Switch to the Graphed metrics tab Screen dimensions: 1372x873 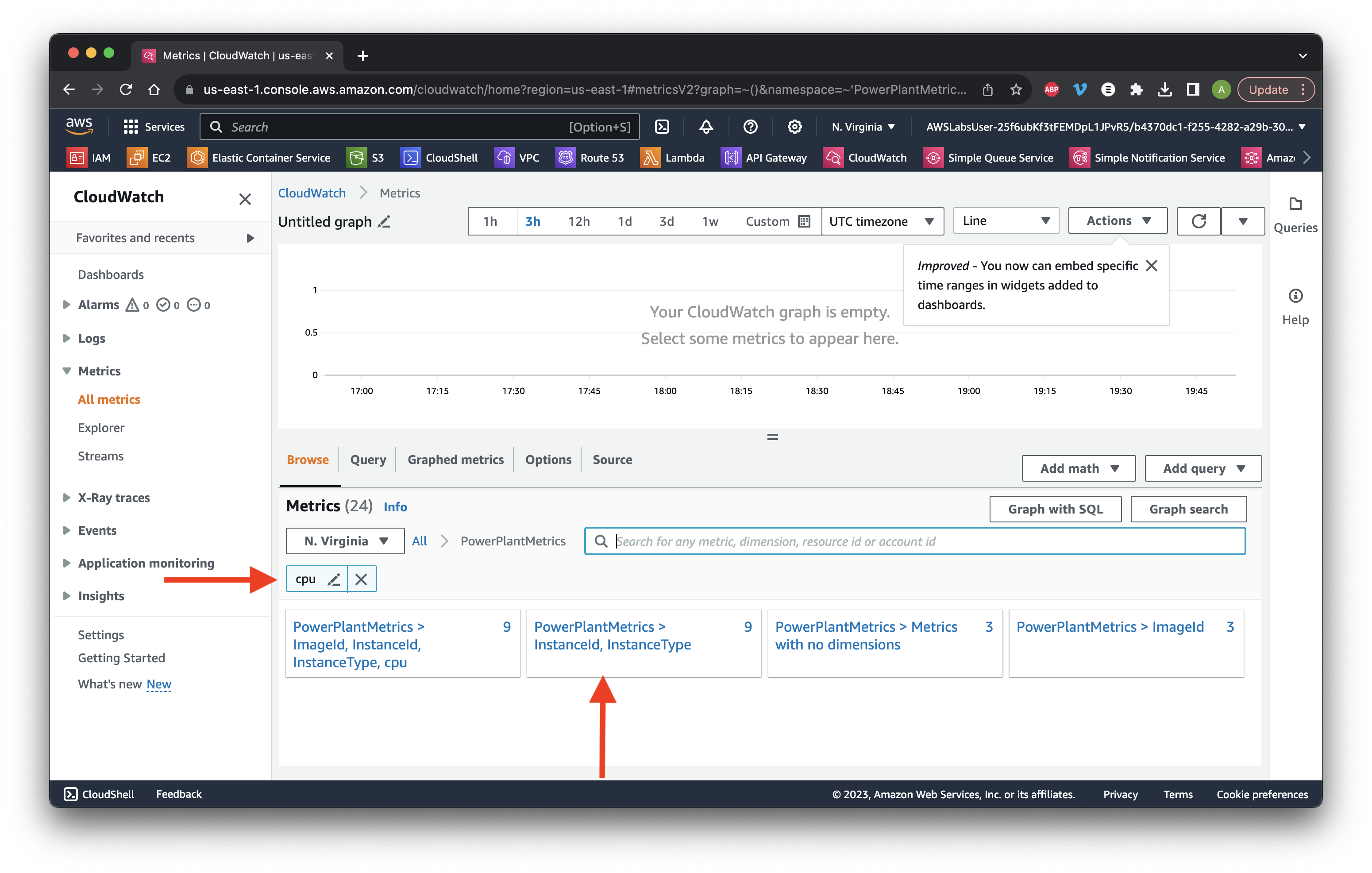pyautogui.click(x=455, y=459)
